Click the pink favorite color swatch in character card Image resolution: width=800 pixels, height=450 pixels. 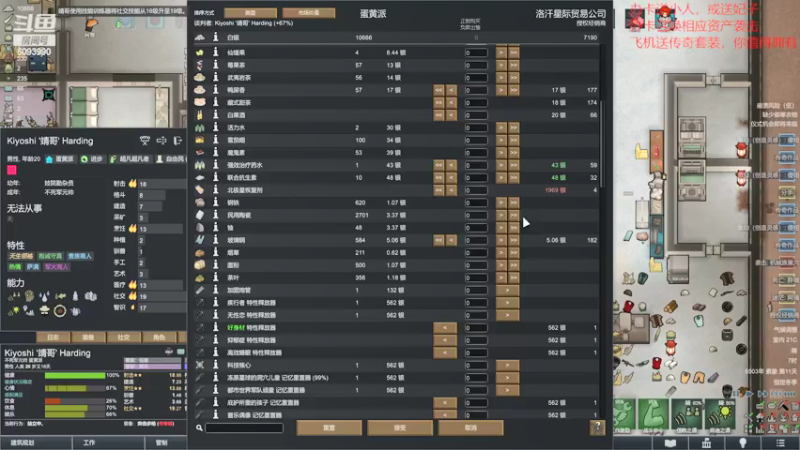point(11,170)
